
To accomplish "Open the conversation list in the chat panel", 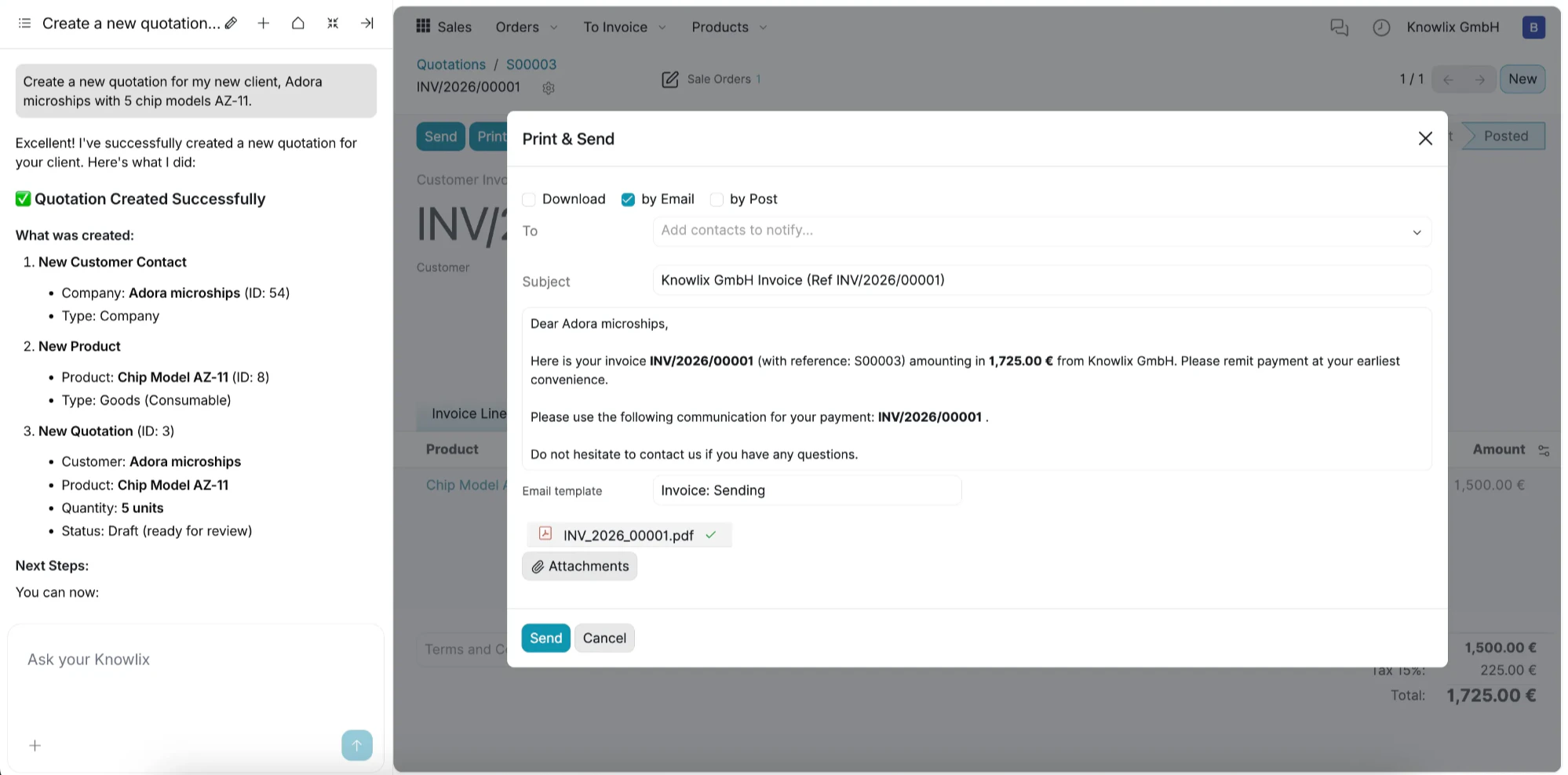I will pos(24,24).
